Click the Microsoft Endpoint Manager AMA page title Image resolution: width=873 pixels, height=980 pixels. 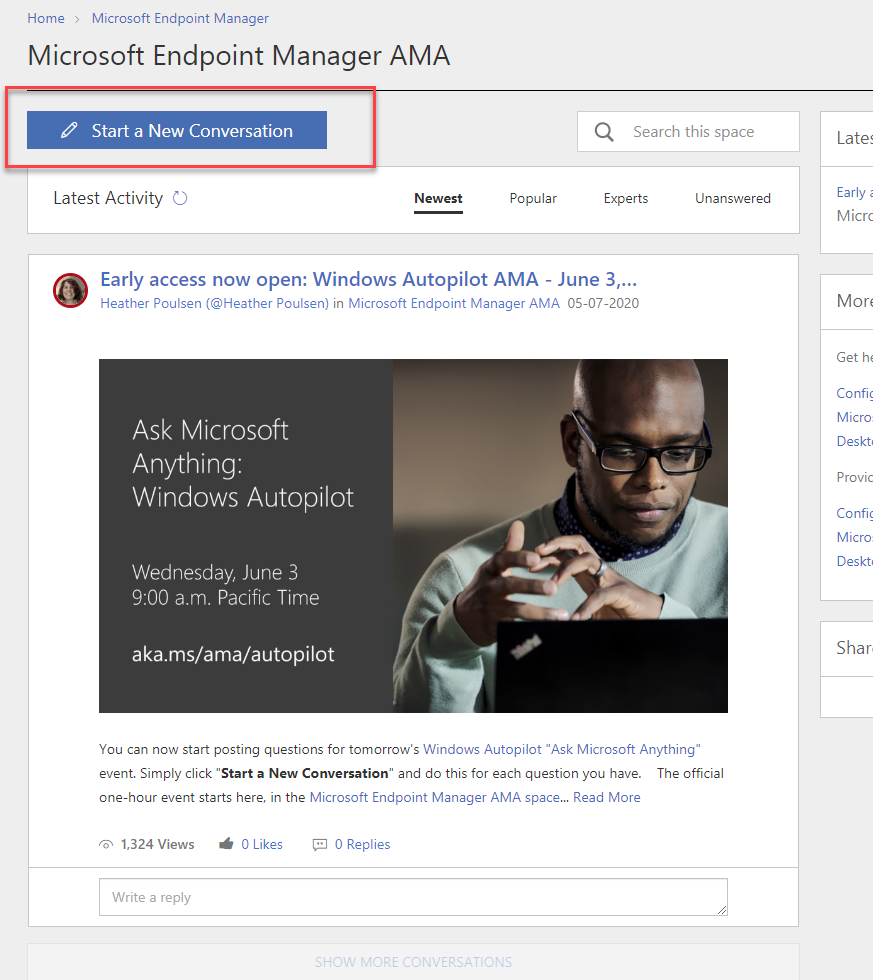(239, 55)
